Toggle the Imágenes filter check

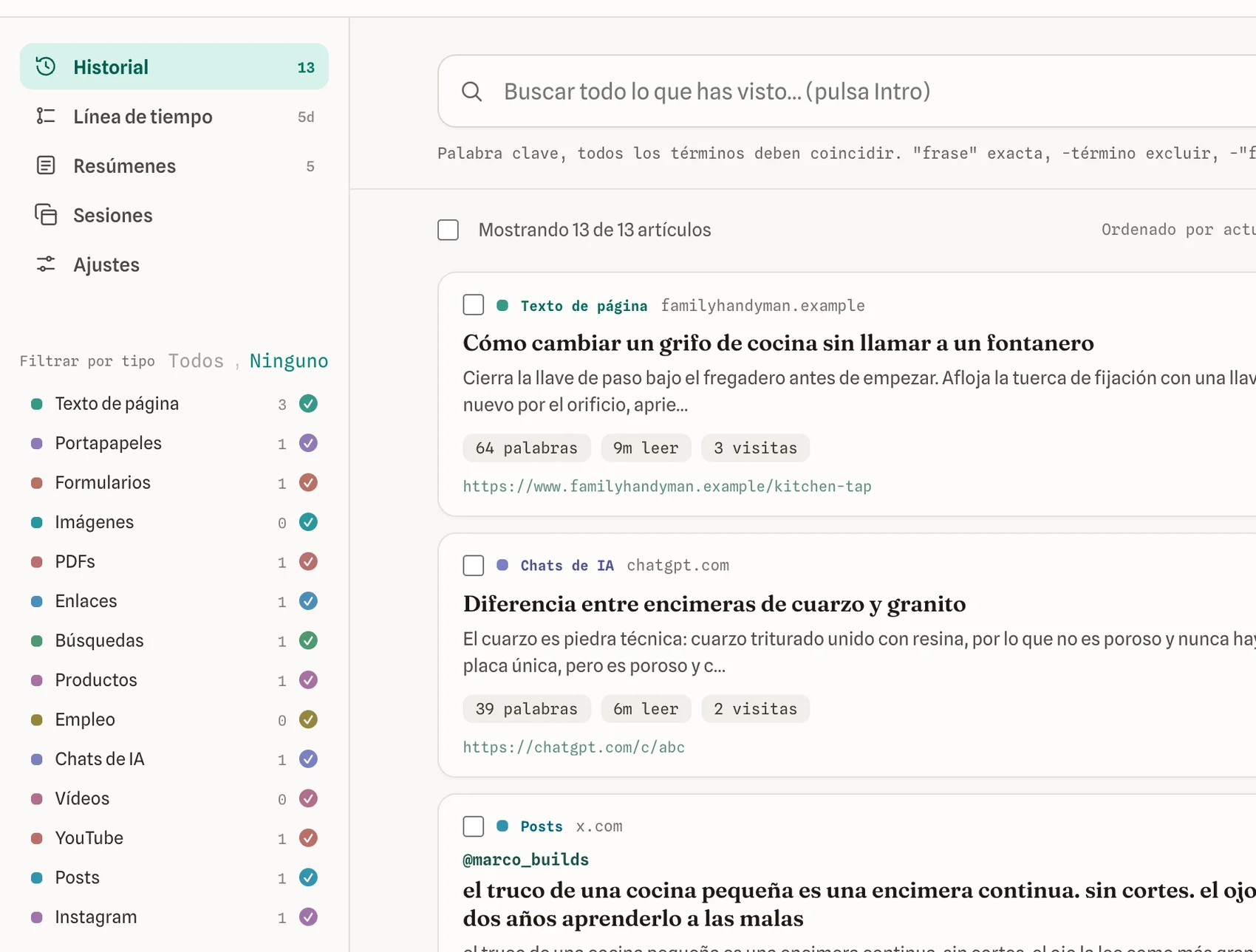coord(308,522)
